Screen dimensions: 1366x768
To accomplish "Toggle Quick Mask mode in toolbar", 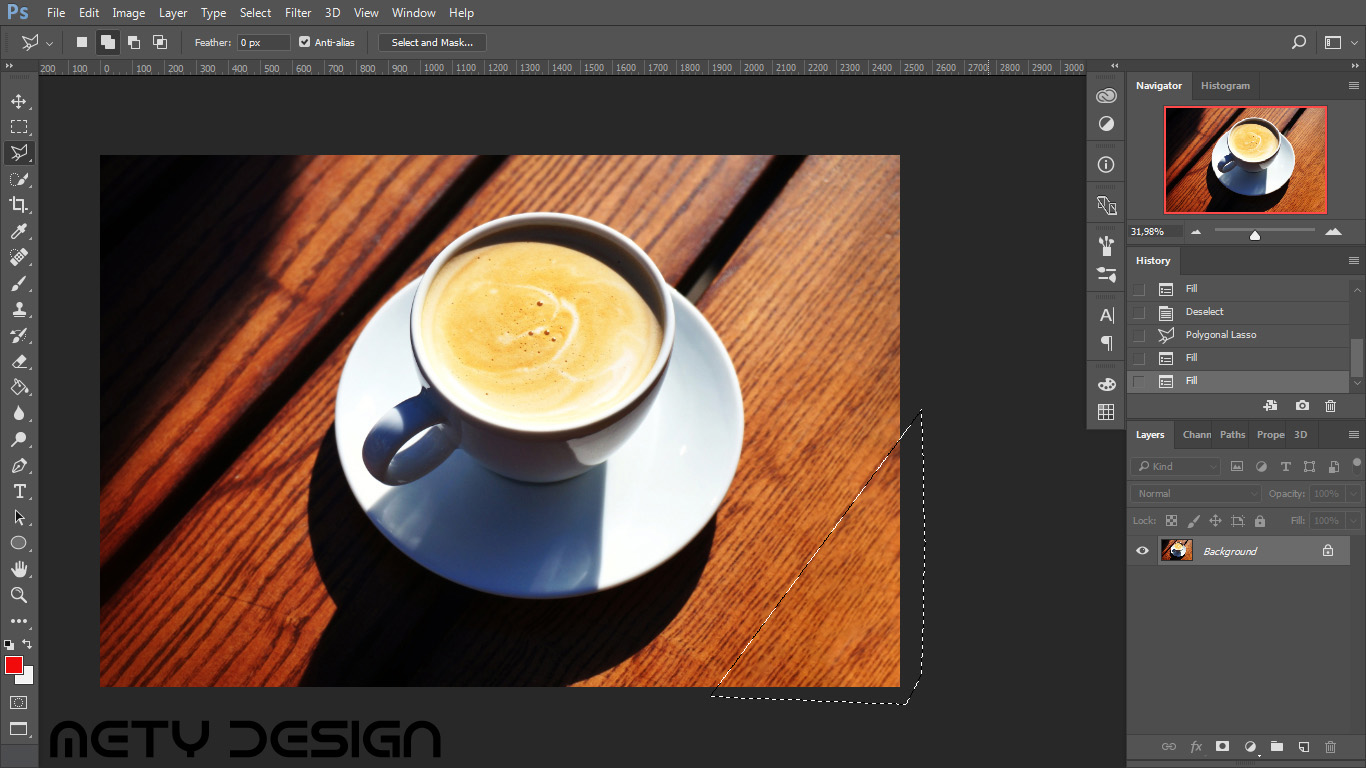I will point(18,703).
